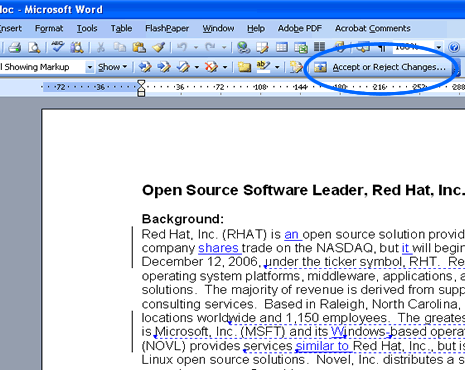
Task: Open Microsoft Word Help icon
Action: tap(454, 48)
